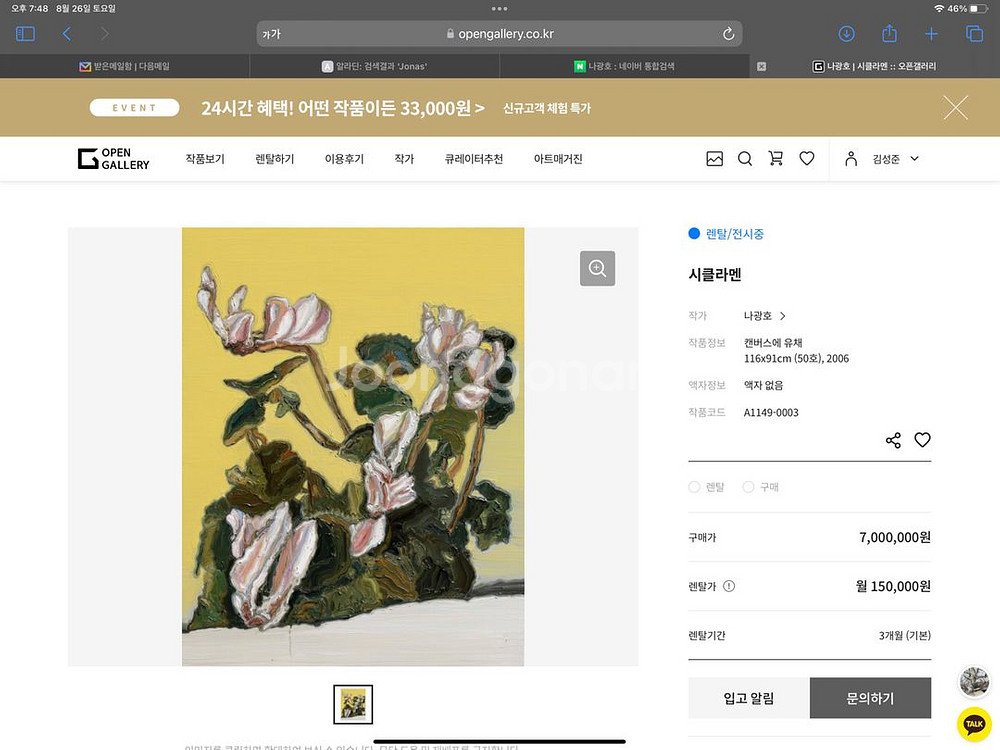Screen dimensions: 1000x750
Task: Click the EVENT badge in banner
Action: click(x=135, y=108)
